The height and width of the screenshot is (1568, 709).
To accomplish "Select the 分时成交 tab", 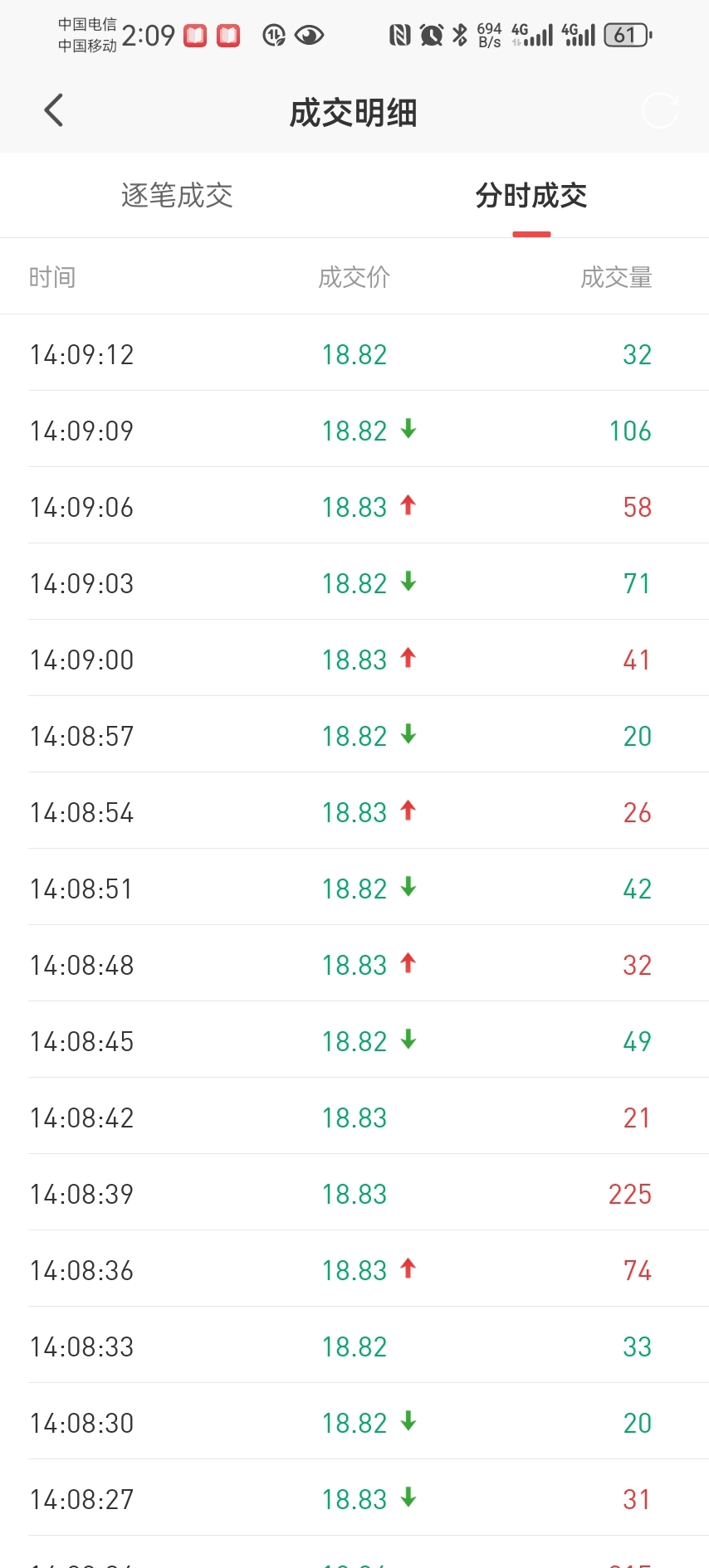I will pos(531,196).
